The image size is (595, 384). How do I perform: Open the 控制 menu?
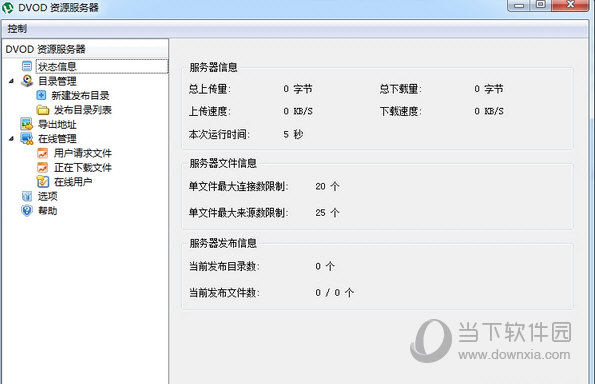coord(17,28)
